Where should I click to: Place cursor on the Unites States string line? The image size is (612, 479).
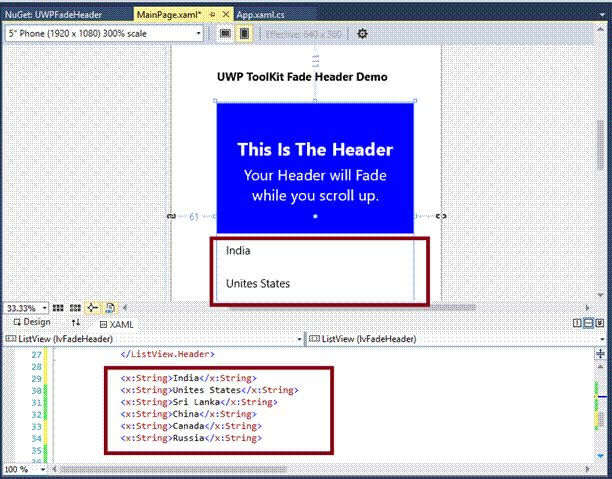pyautogui.click(x=209, y=390)
